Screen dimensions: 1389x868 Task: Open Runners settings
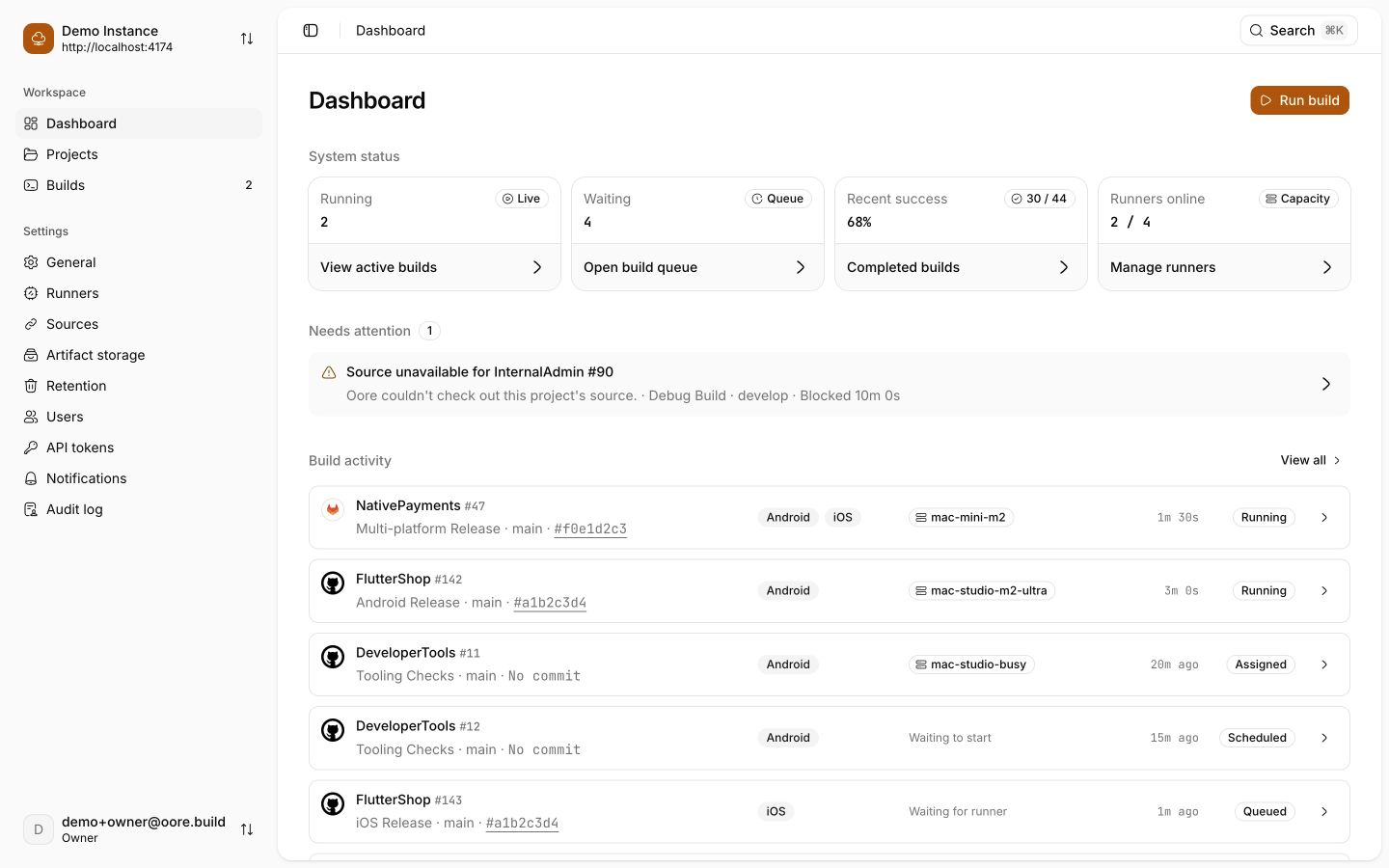(x=139, y=293)
